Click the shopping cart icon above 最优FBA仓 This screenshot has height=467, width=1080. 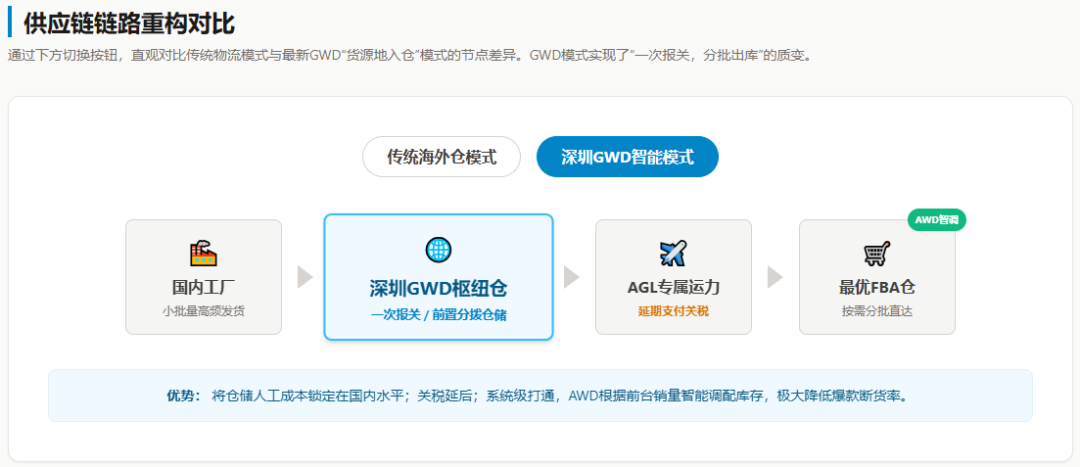(877, 253)
